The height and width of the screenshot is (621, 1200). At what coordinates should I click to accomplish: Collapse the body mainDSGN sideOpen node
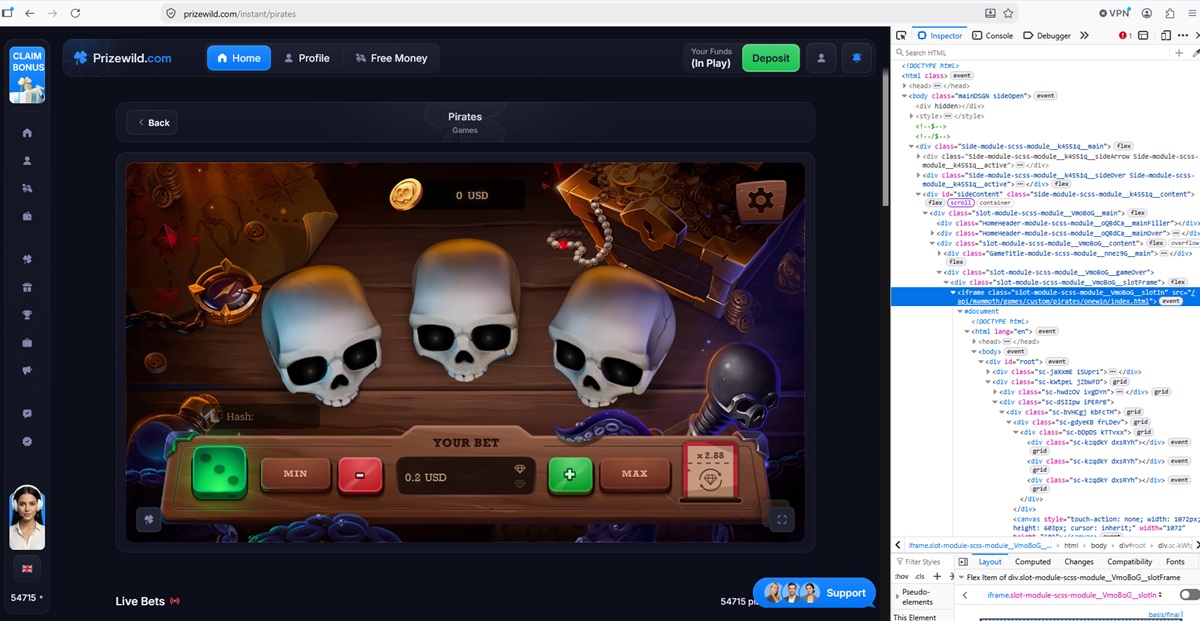point(905,96)
